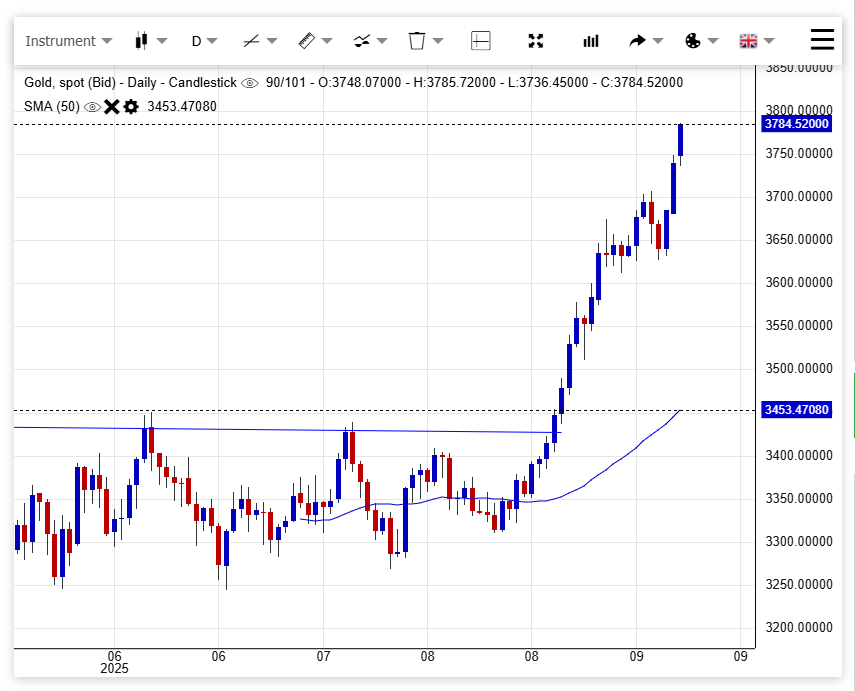Expand the daily timeframe dropdown
The height and width of the screenshot is (691, 855).
(x=204, y=41)
